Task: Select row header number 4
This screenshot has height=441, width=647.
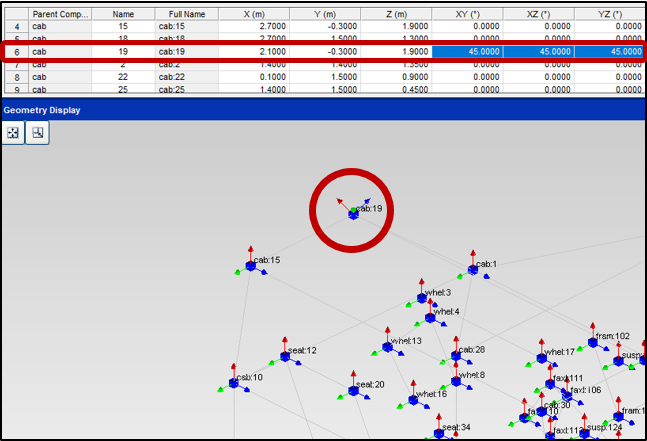Action: 17,26
